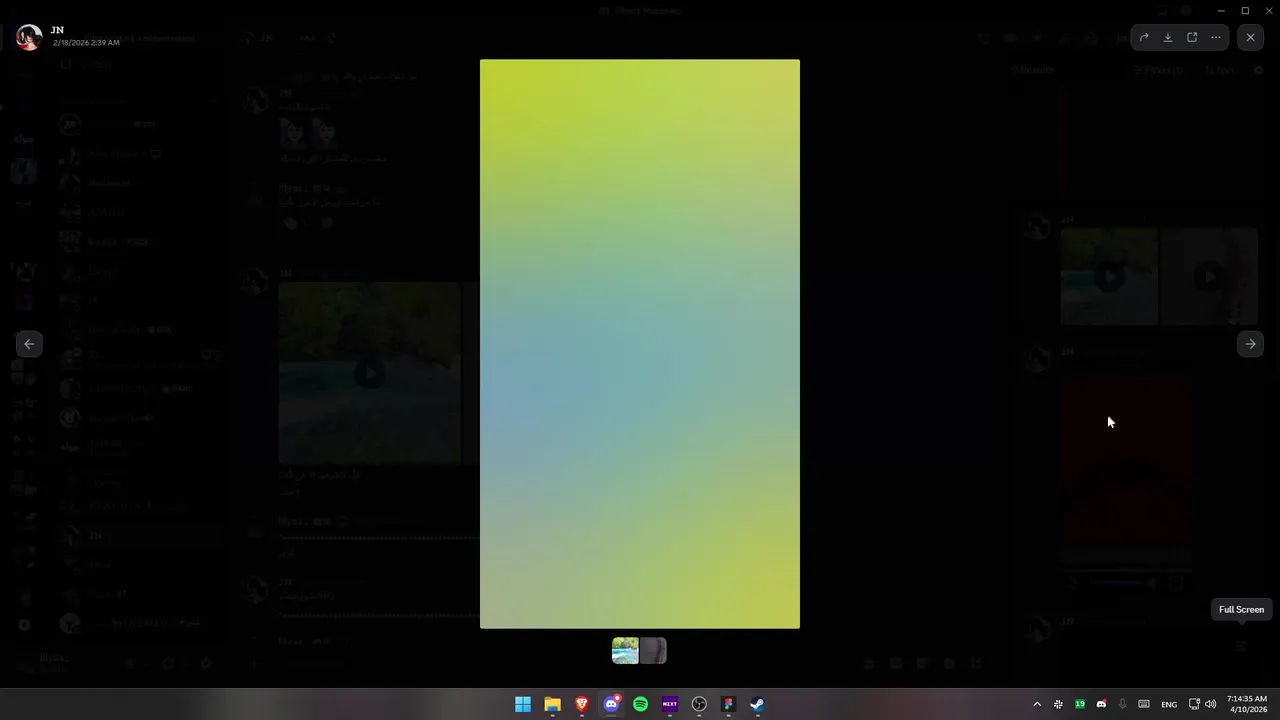
Task: Open network settings tray icon
Action: 1194,704
